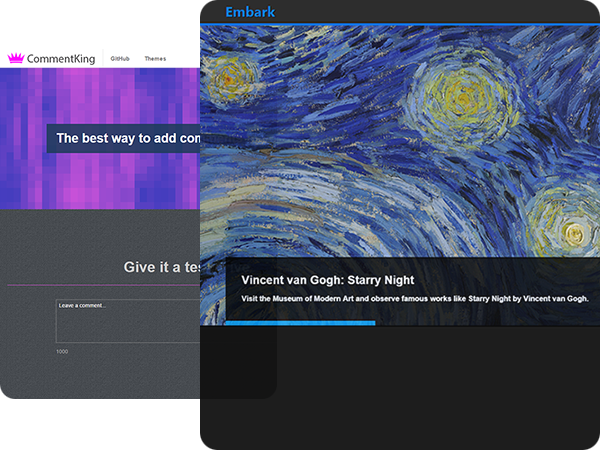This screenshot has width=600, height=450.
Task: Click the 'Vincent van Gogh: Starry Night' heading
Action: pyautogui.click(x=328, y=280)
